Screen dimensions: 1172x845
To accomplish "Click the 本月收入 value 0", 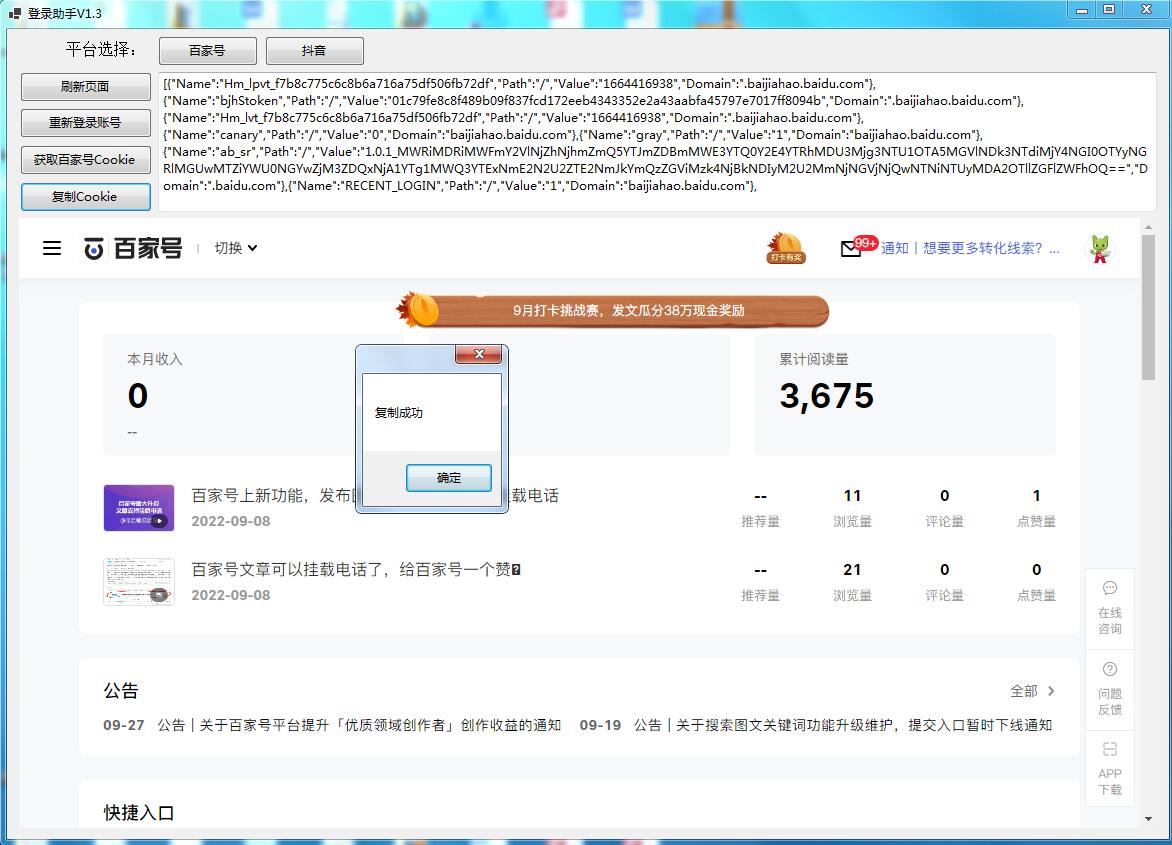I will [138, 396].
